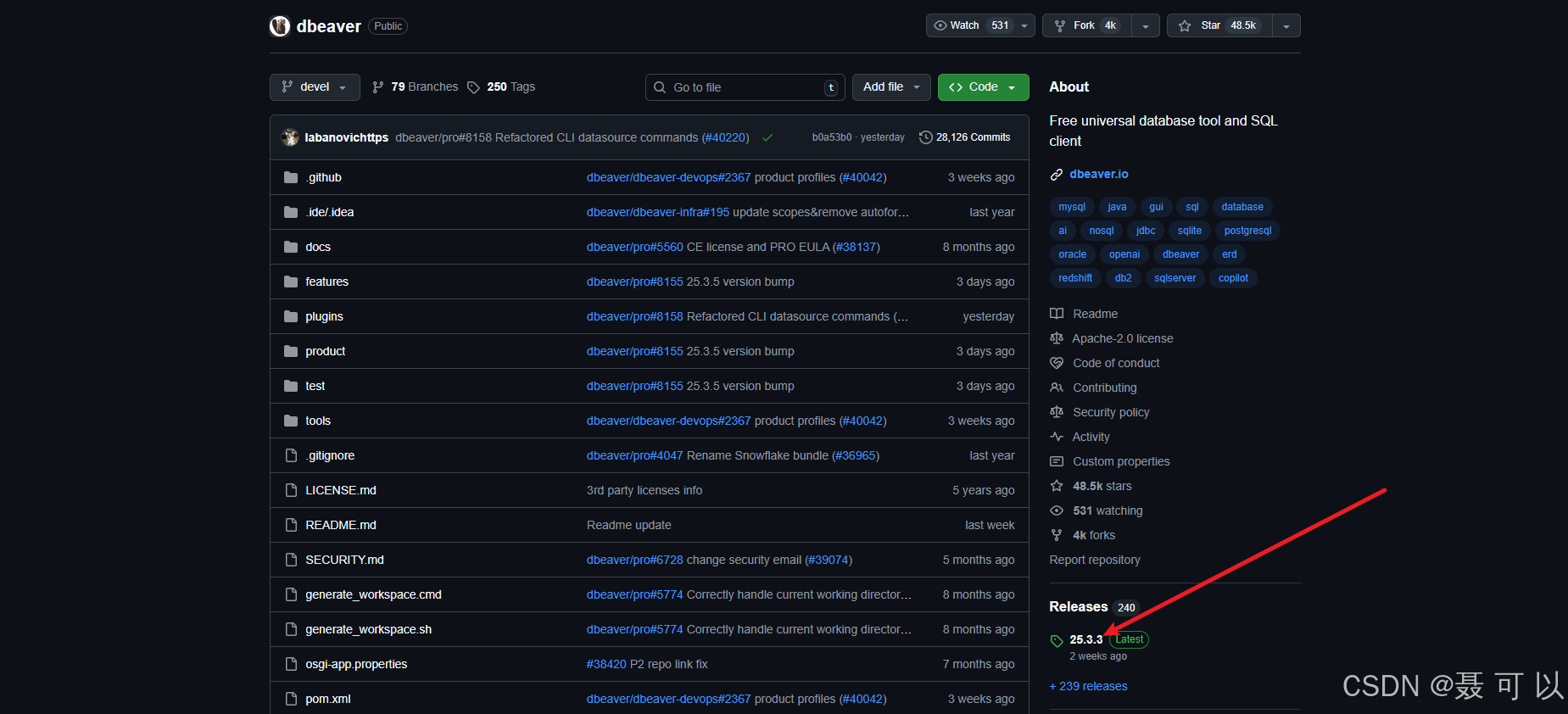The image size is (1568, 714).
Task: Fork the dbeaver repository
Action: [x=1087, y=25]
